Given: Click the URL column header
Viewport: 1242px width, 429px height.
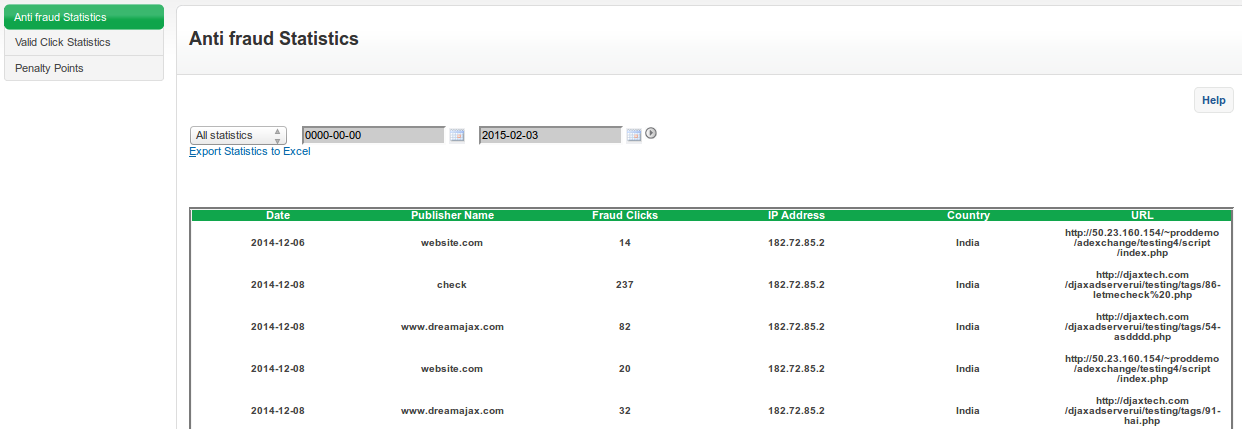Looking at the screenshot, I should click(1141, 215).
